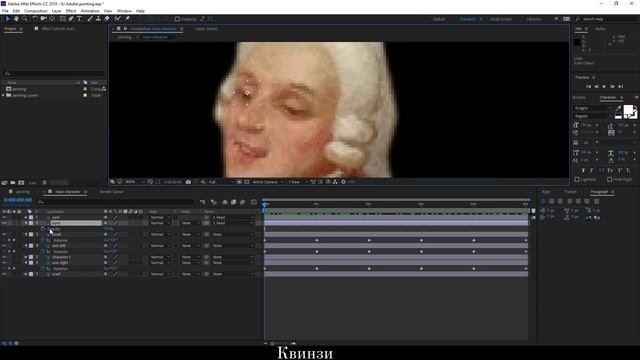
Task: Select the Rectangle shape tool
Action: tap(62, 19)
